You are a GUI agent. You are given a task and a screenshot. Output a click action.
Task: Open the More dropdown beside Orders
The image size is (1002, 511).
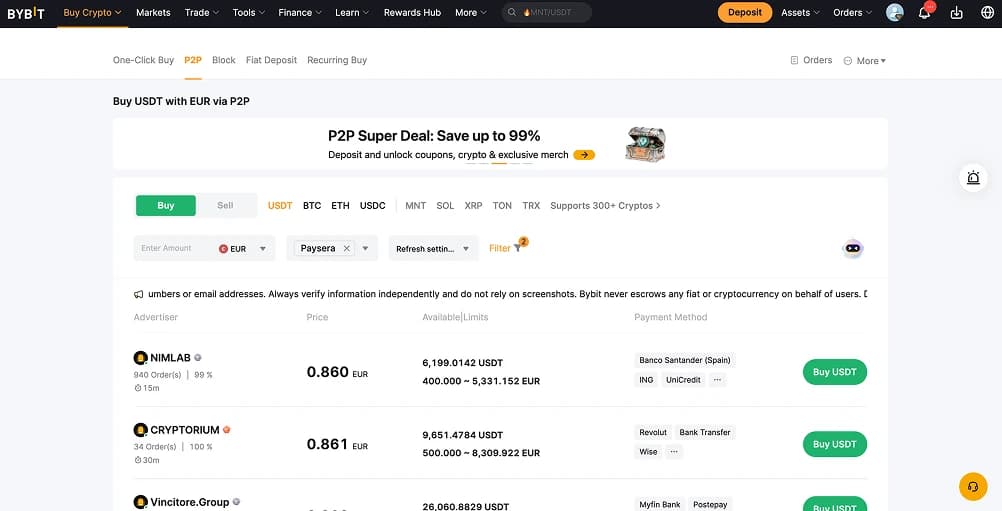[865, 61]
